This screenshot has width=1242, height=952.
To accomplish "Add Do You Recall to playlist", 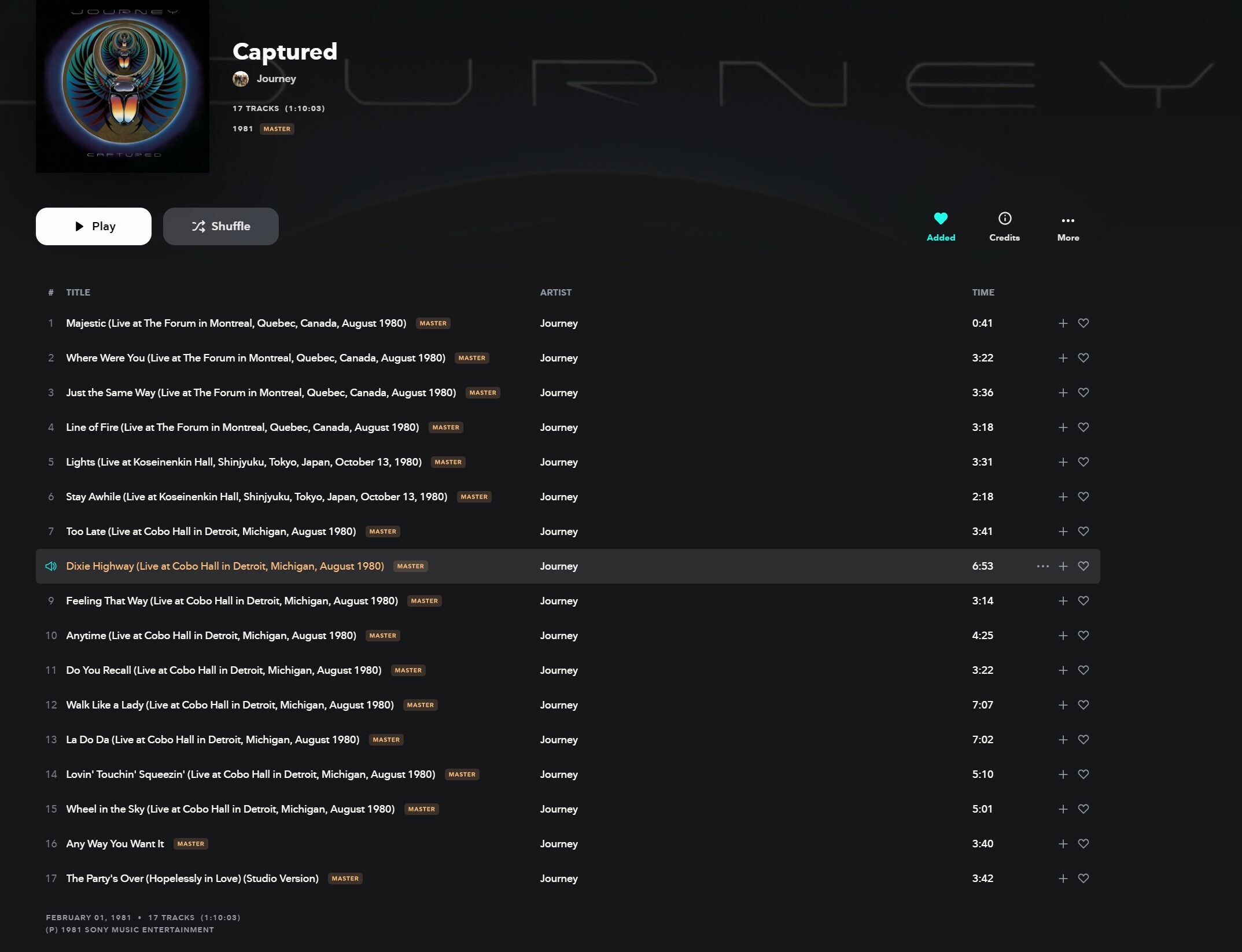I will point(1063,670).
